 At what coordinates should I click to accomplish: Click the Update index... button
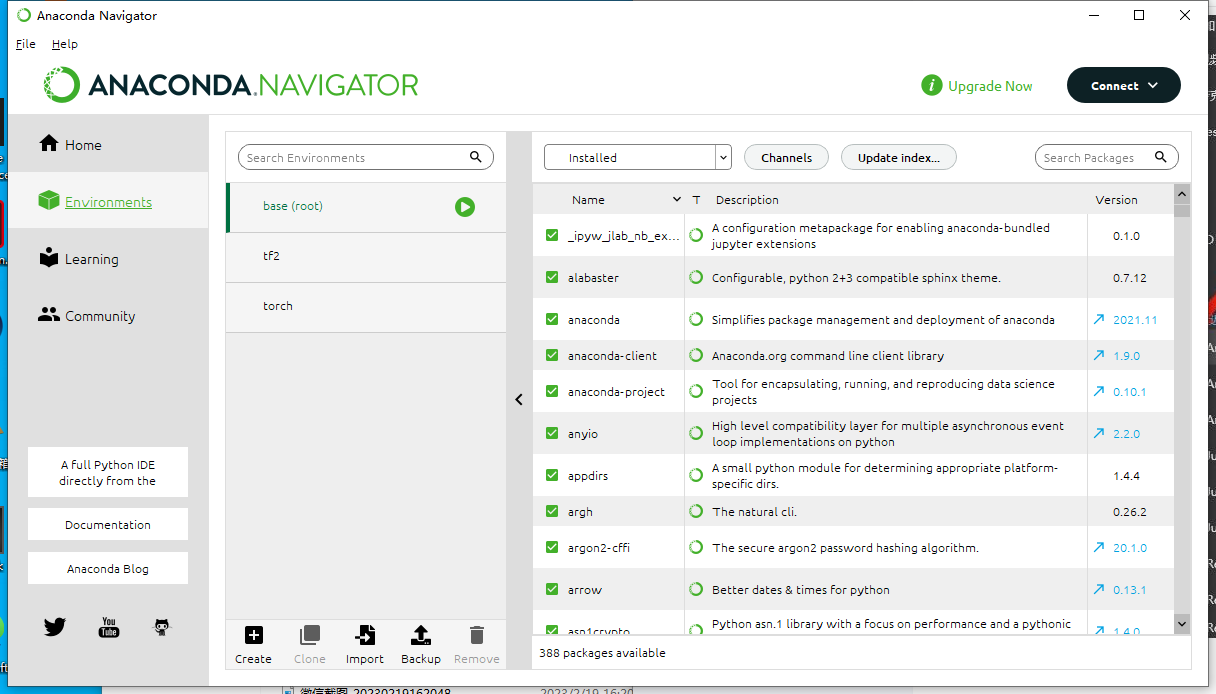click(899, 157)
